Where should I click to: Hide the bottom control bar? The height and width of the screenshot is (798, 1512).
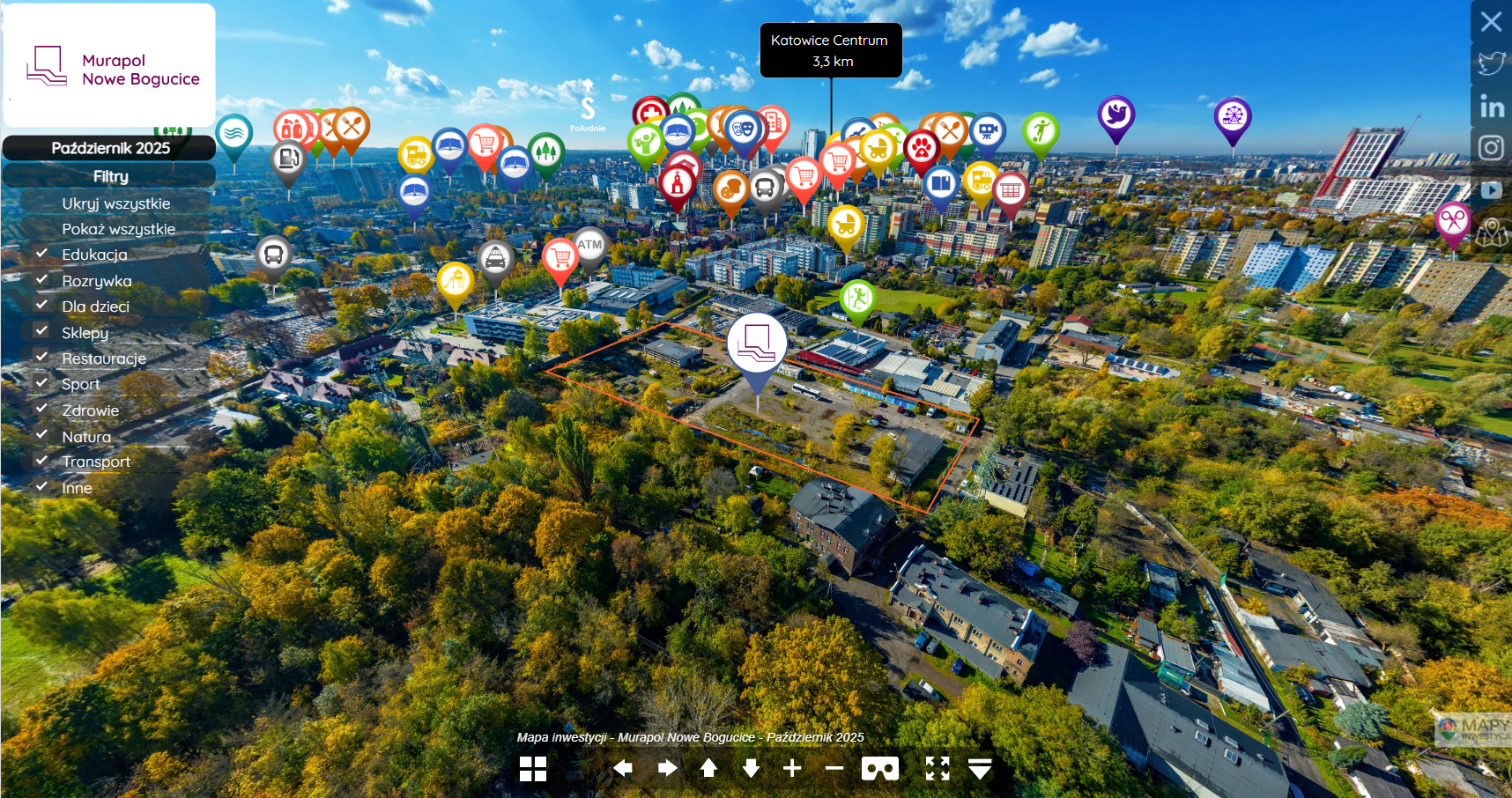(980, 769)
